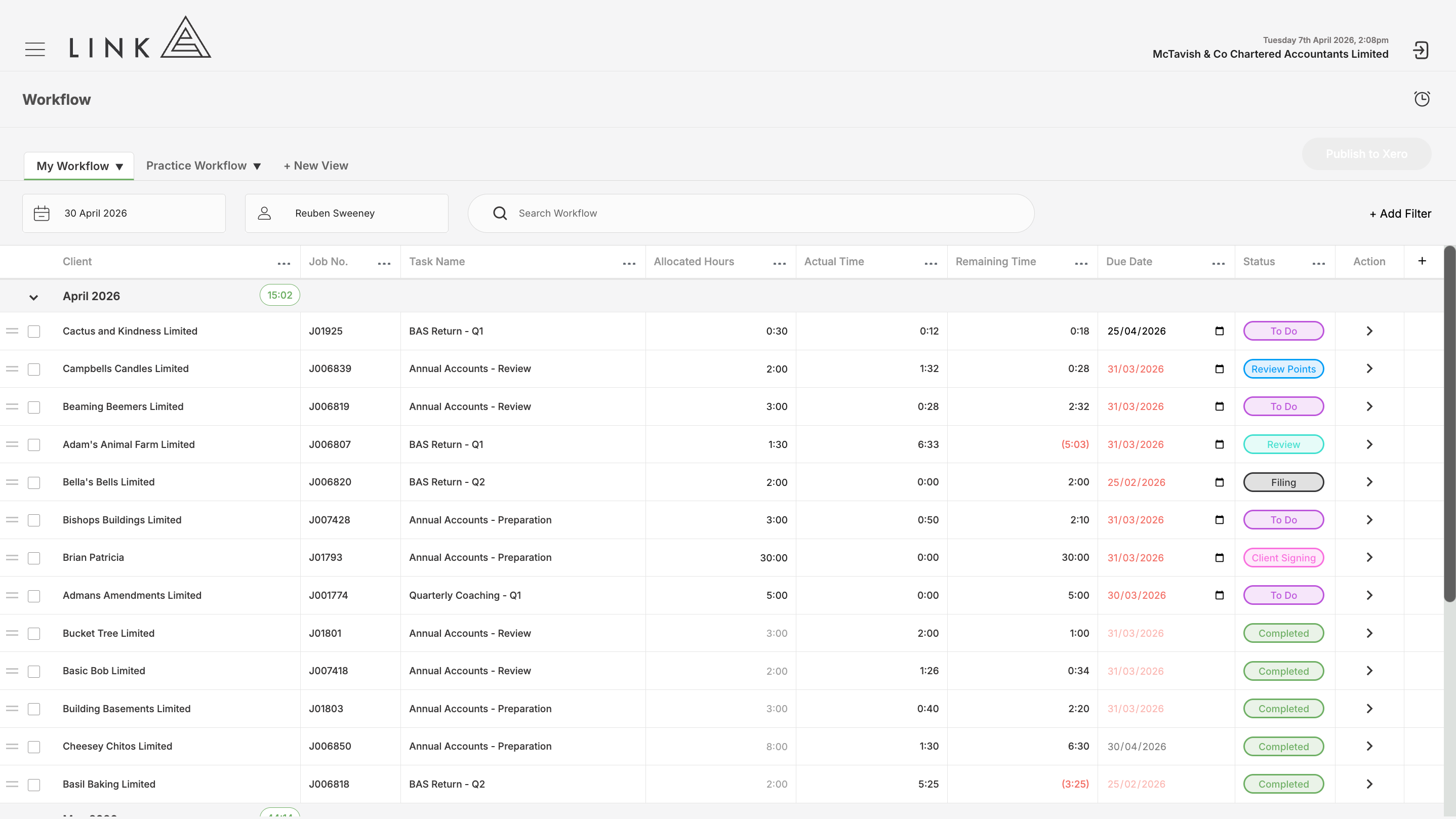The width and height of the screenshot is (1456, 819).
Task: Click the Publish to Xero button
Action: pos(1367,154)
